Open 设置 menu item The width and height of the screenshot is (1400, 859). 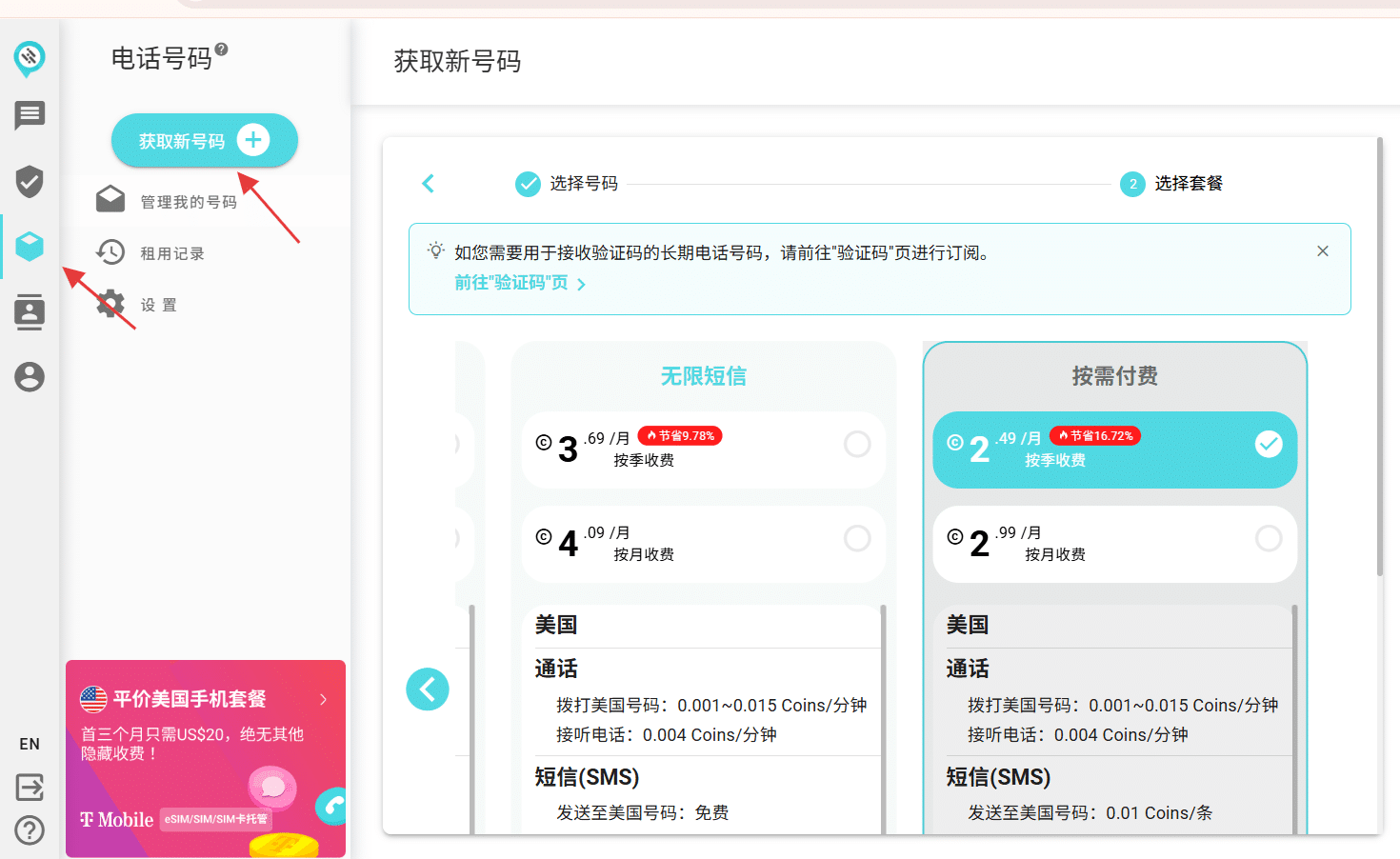159,305
